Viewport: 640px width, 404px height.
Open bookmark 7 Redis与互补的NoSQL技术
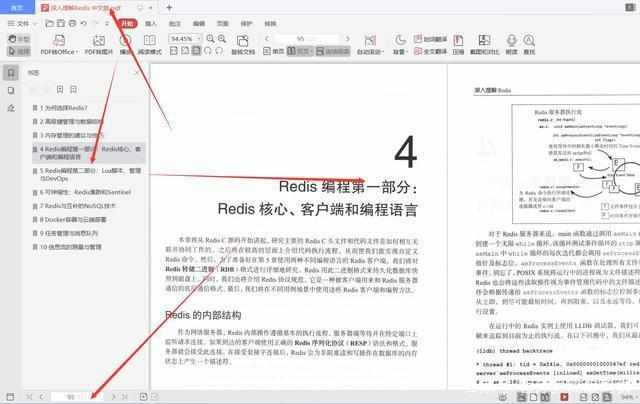tap(74, 206)
